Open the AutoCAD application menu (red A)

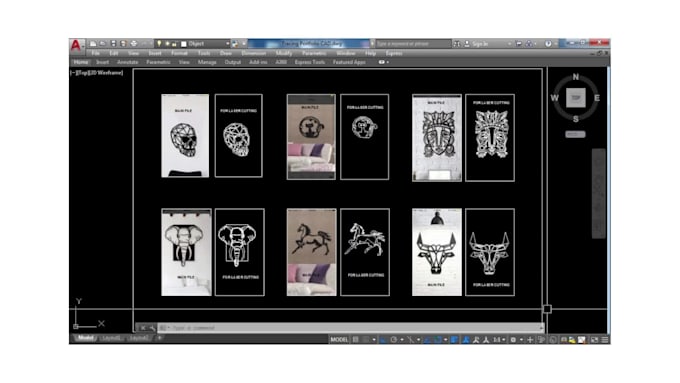pyautogui.click(x=76, y=45)
